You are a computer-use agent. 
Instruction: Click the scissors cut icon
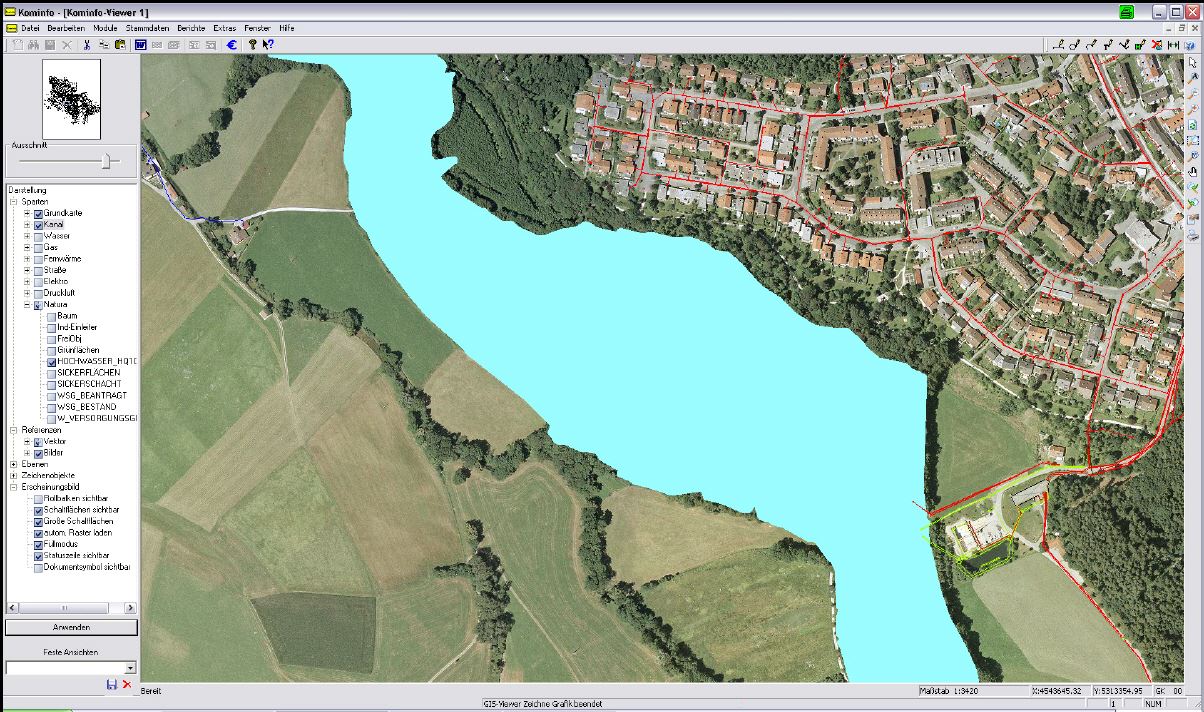[x=87, y=44]
